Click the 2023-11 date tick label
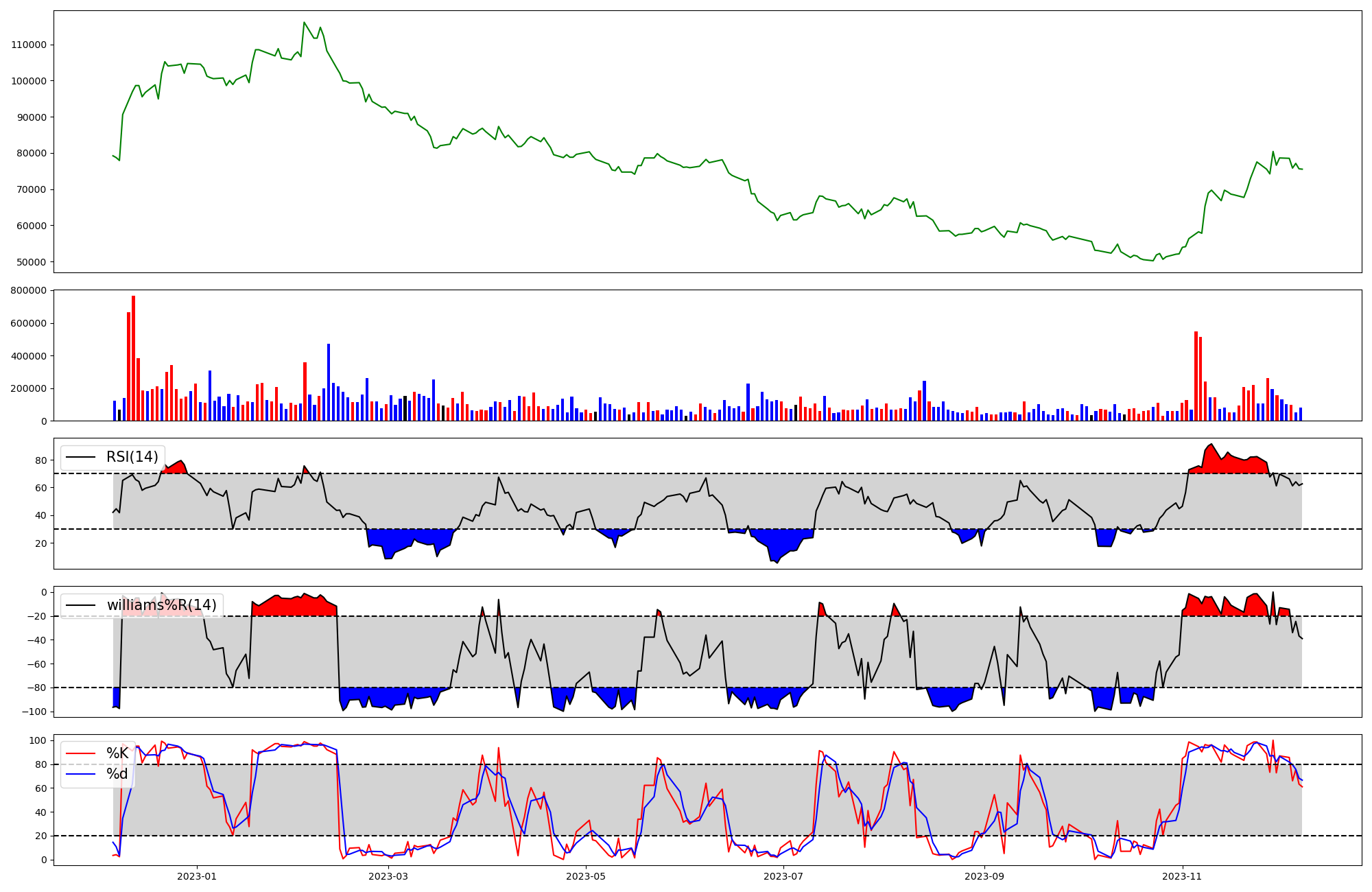The width and height of the screenshot is (1372, 892). [x=1183, y=876]
